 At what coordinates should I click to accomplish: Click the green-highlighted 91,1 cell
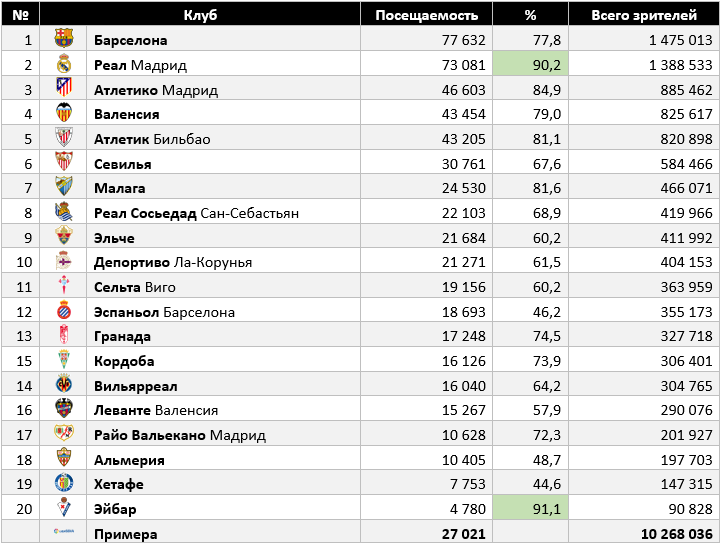coord(530,509)
